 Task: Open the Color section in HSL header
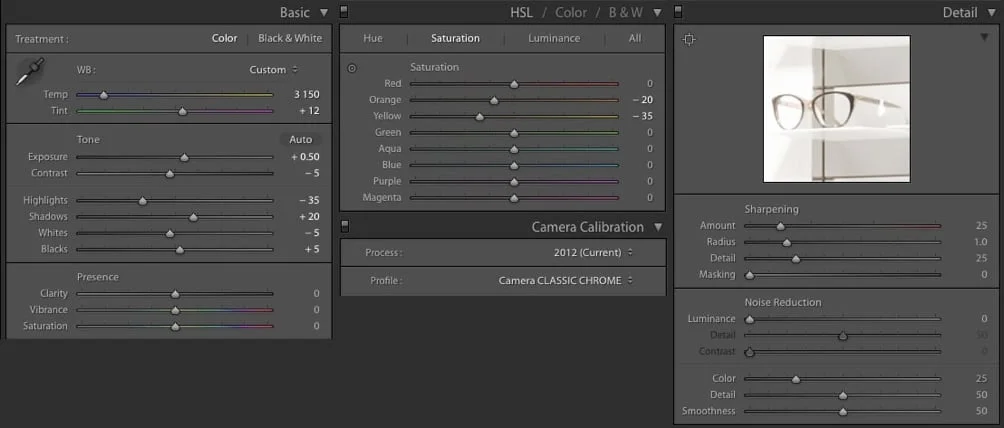571,12
